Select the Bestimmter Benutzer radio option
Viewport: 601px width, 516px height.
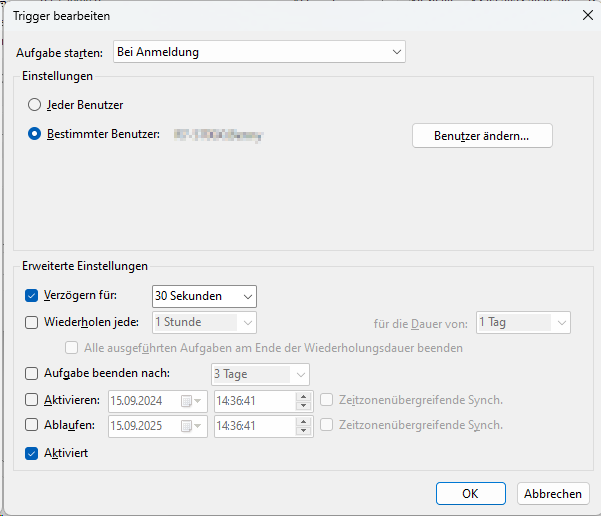click(x=35, y=134)
